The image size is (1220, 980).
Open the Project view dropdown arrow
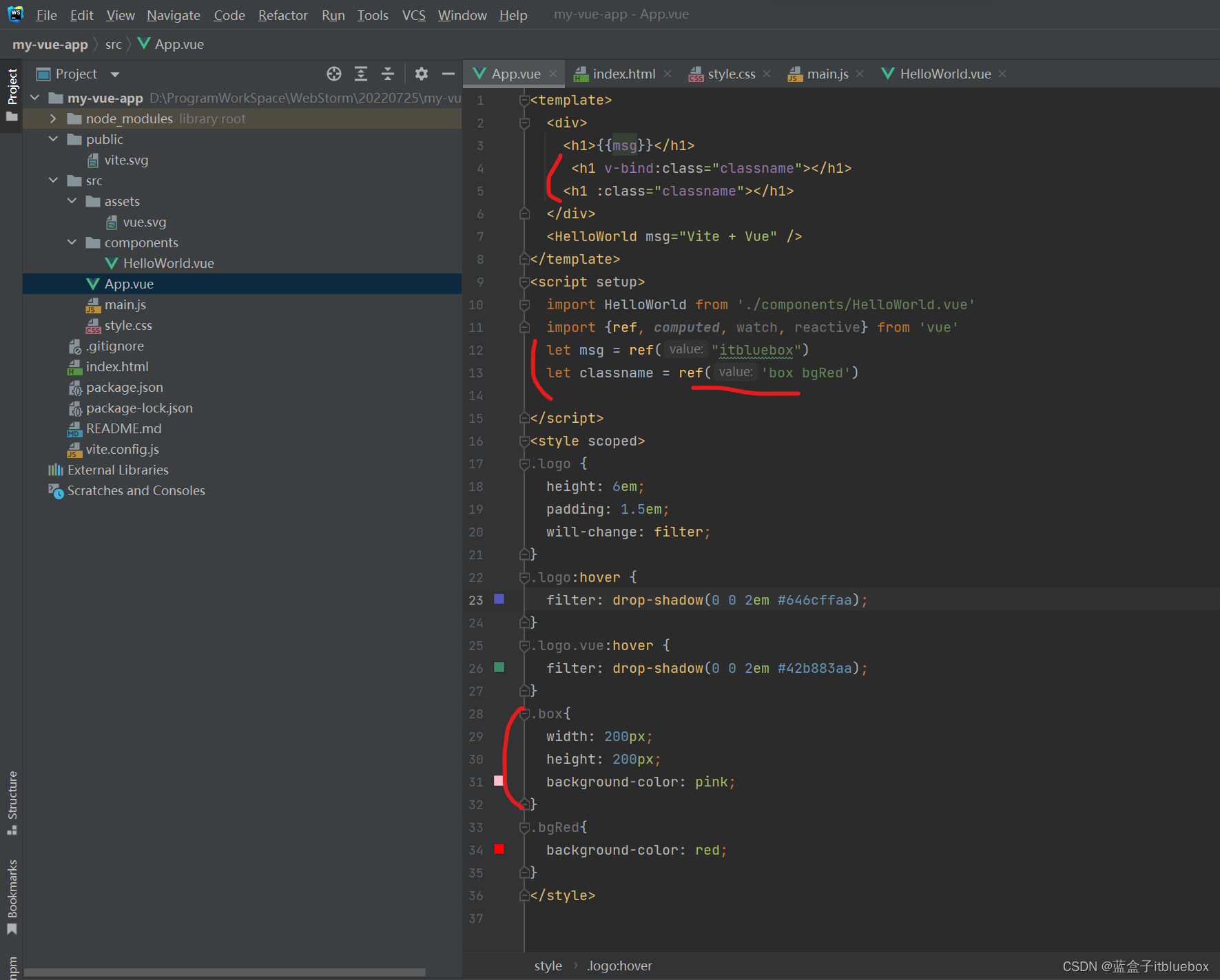115,74
